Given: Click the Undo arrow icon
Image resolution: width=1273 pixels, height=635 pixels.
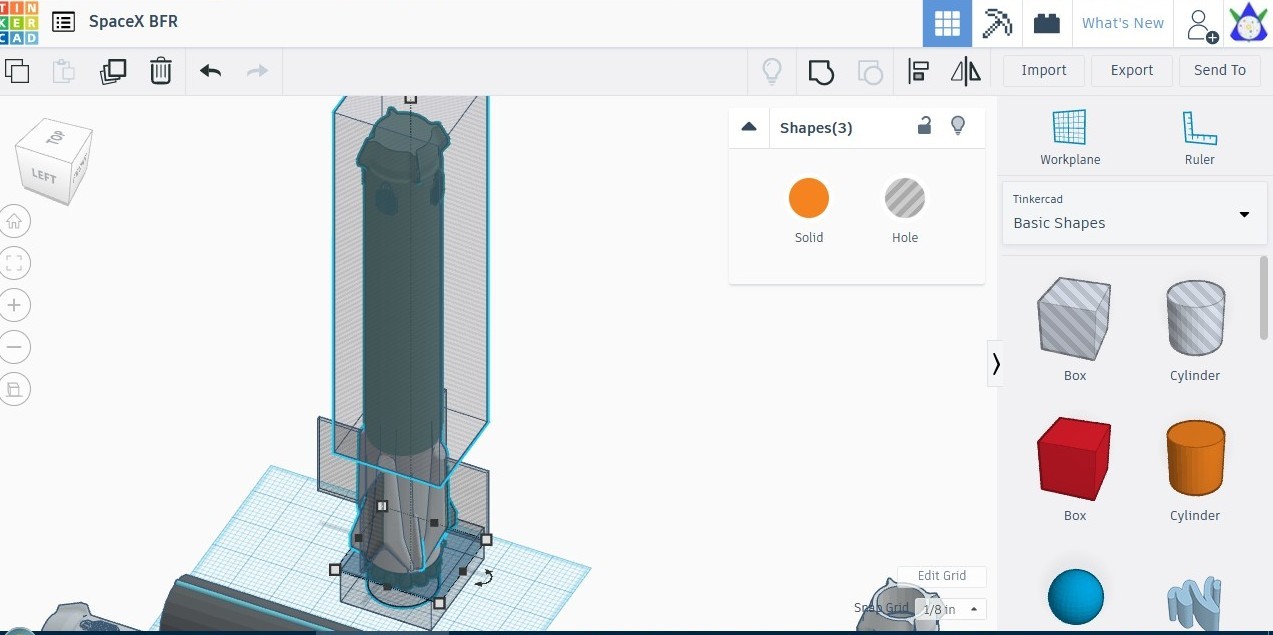Looking at the screenshot, I should tap(209, 71).
